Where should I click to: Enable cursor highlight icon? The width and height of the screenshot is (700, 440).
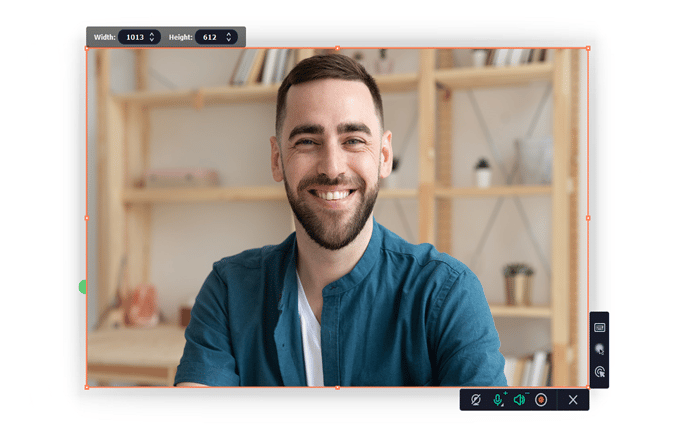(x=600, y=349)
